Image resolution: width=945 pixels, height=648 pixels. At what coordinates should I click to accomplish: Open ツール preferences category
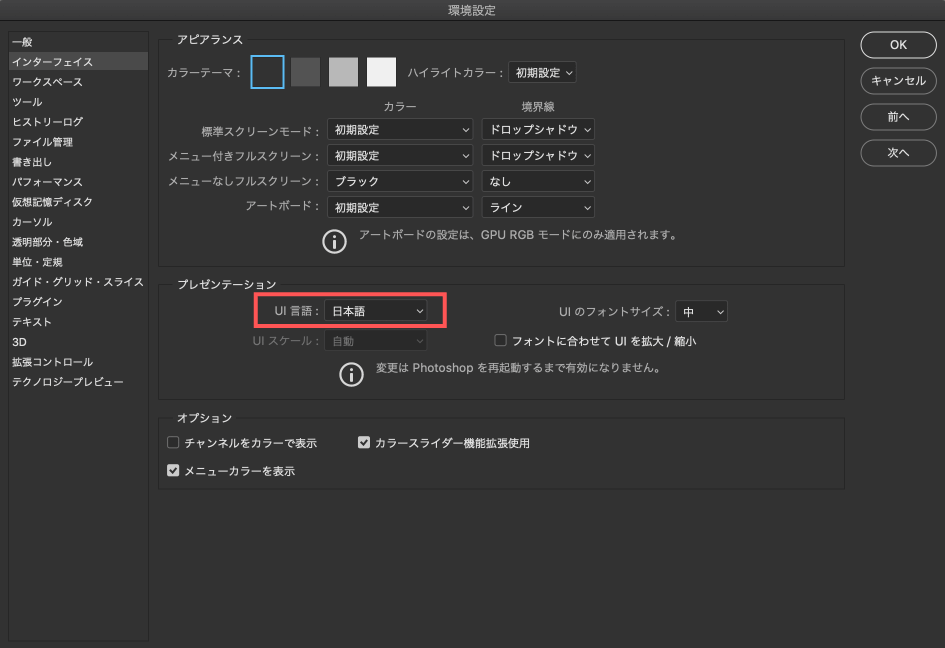click(x=78, y=102)
